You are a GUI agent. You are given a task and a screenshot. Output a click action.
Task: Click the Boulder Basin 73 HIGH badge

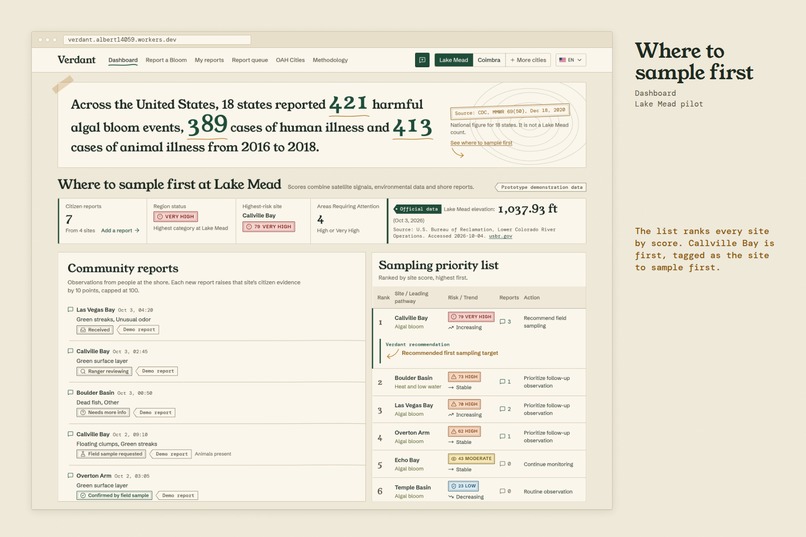click(x=464, y=377)
